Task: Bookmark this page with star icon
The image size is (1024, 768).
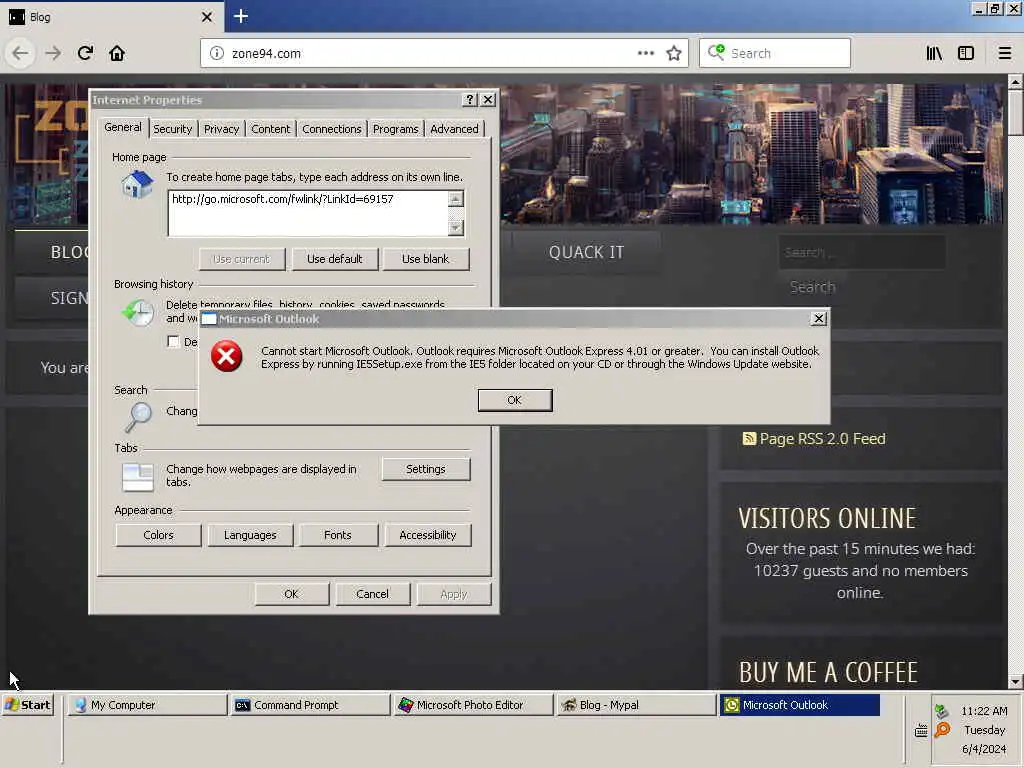Action: (x=674, y=53)
